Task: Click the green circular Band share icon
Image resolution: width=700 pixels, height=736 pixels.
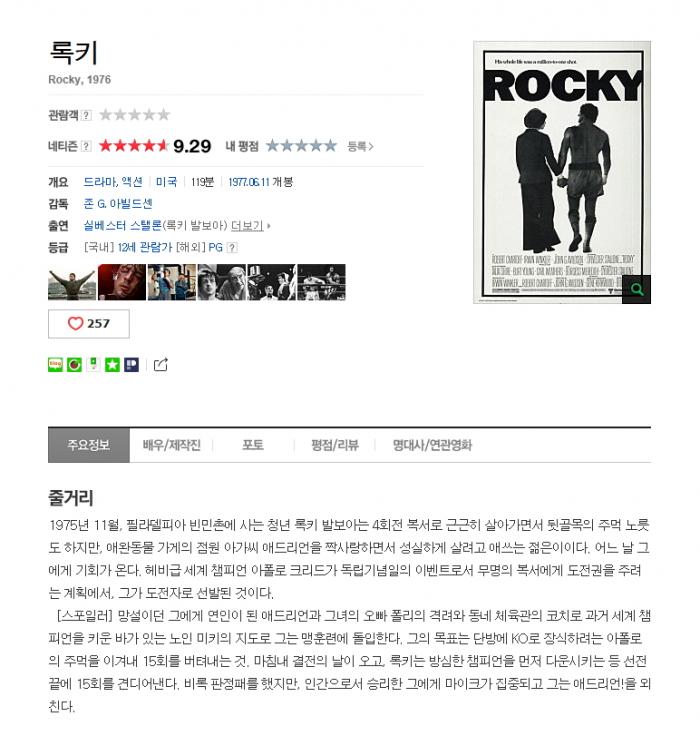Action: 74,365
